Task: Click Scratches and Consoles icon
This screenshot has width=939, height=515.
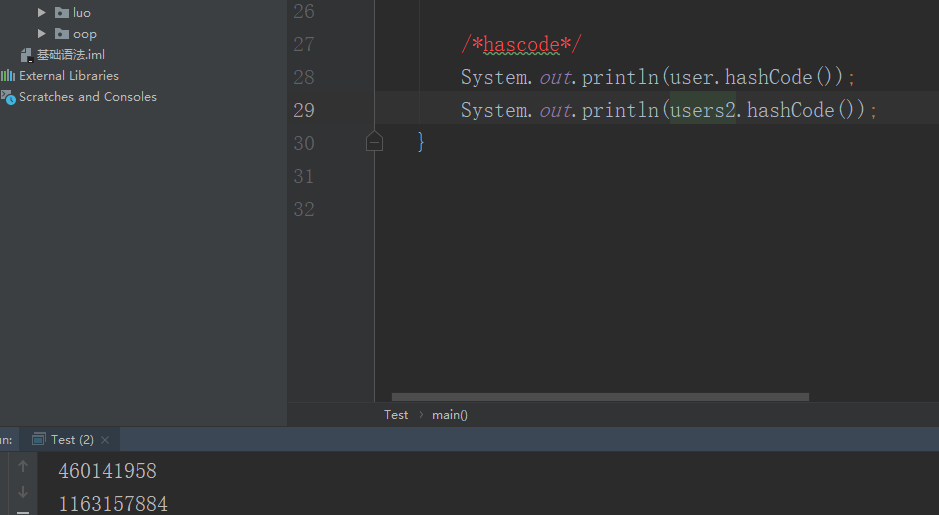Action: tap(8, 97)
